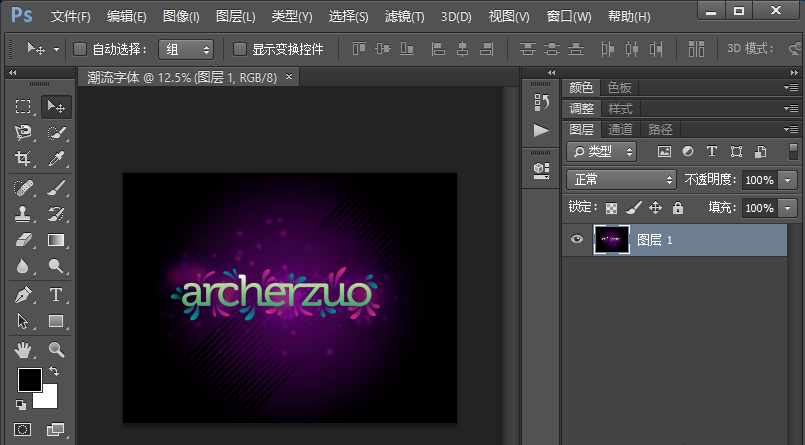805x445 pixels.
Task: Activate the Hand tool
Action: tap(23, 349)
